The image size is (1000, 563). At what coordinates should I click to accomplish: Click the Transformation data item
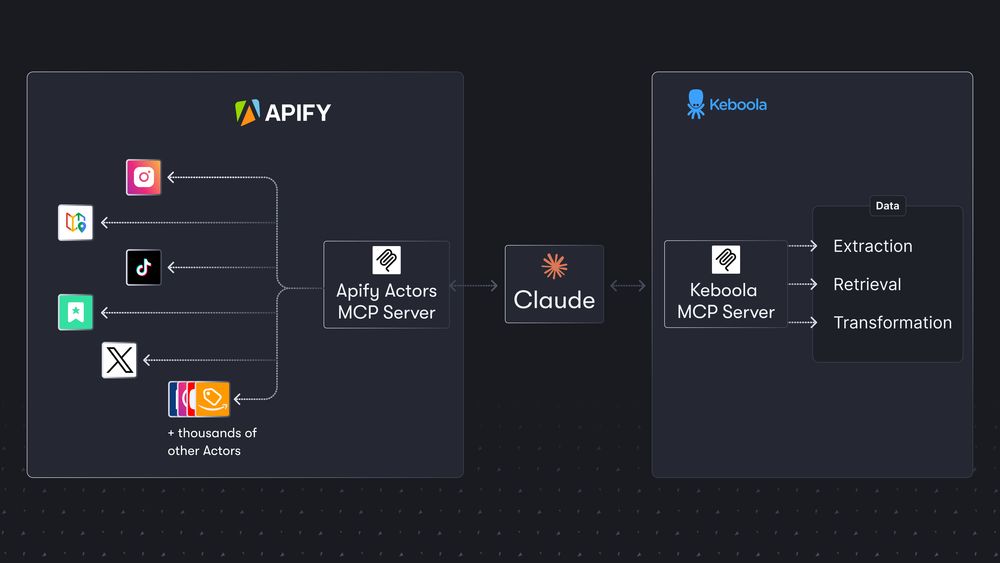pos(892,323)
